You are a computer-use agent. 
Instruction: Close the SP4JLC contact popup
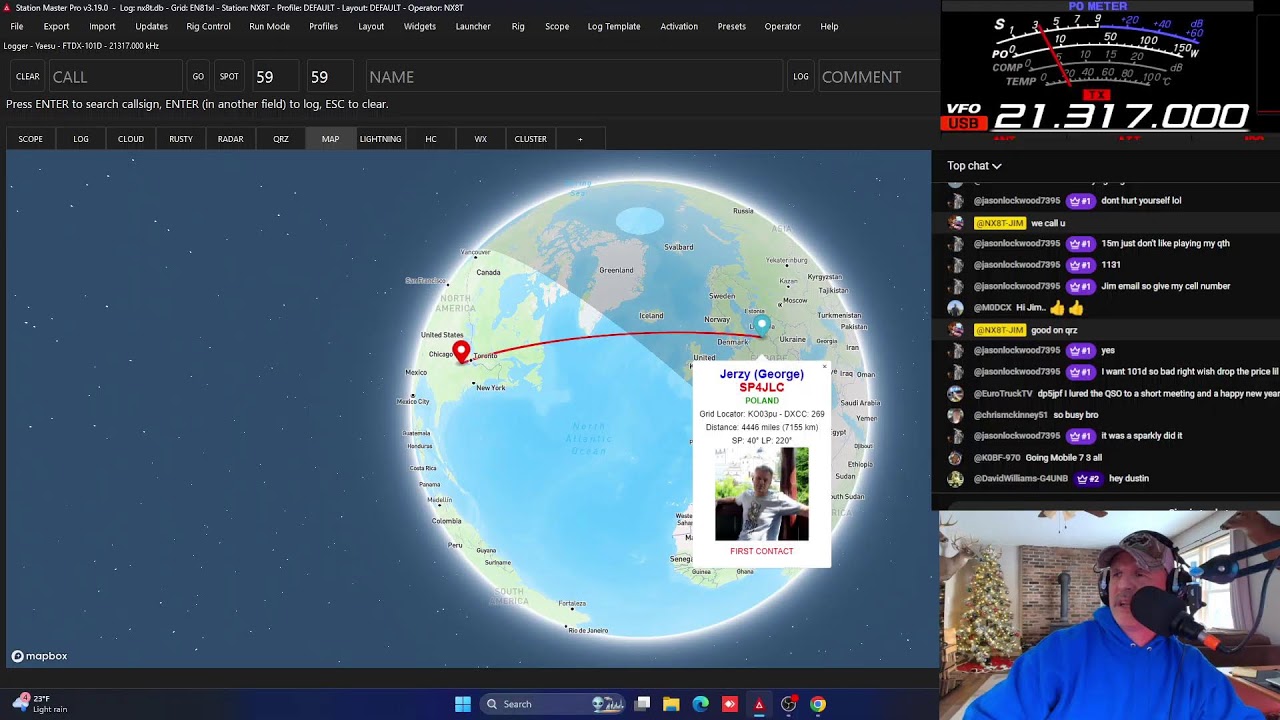pos(824,366)
